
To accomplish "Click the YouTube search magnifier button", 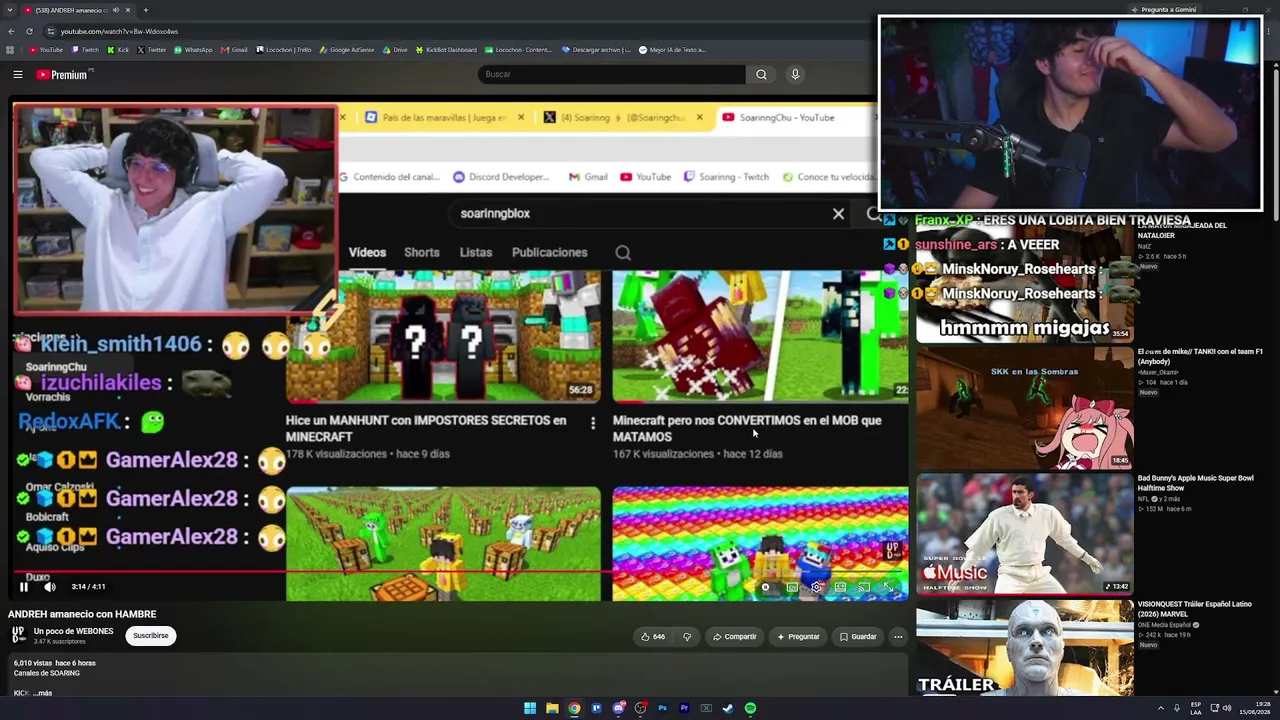I will 761,74.
